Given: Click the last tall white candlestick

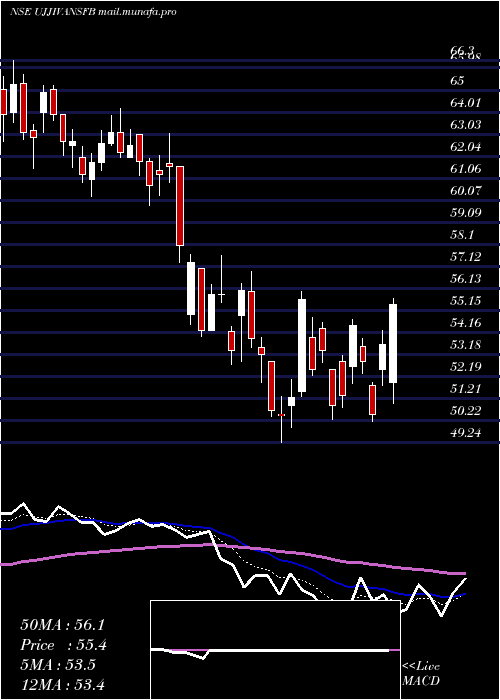Looking at the screenshot, I should point(393,343).
